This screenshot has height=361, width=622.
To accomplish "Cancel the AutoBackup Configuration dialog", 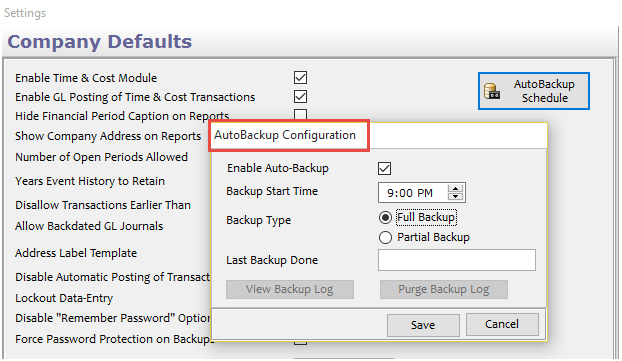I will (502, 324).
